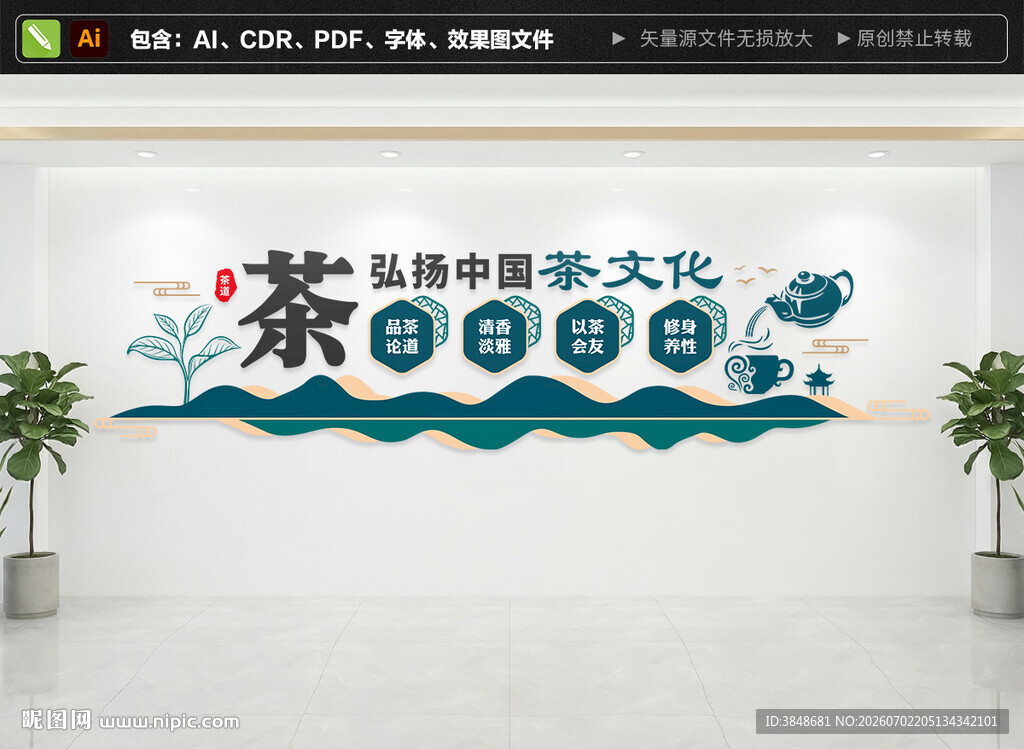Click the '以茶会友' hexagon badge
Image resolution: width=1024 pixels, height=749 pixels.
point(587,336)
